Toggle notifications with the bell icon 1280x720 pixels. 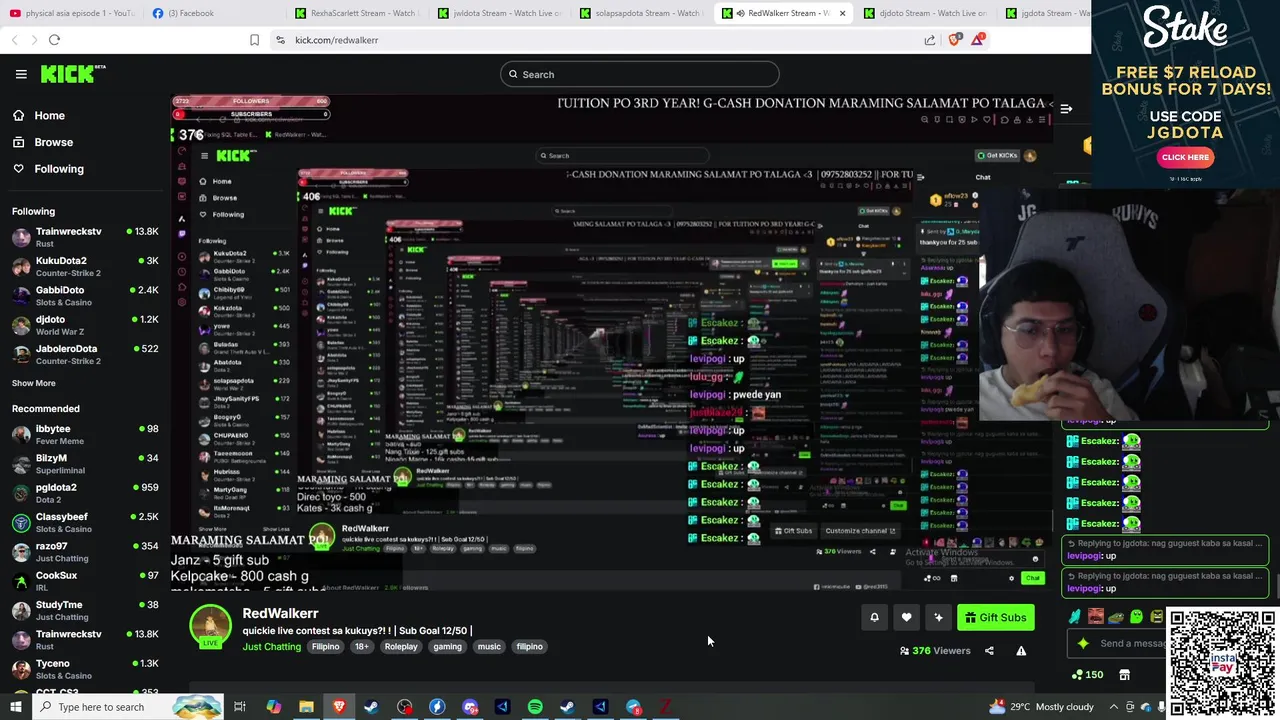(874, 618)
